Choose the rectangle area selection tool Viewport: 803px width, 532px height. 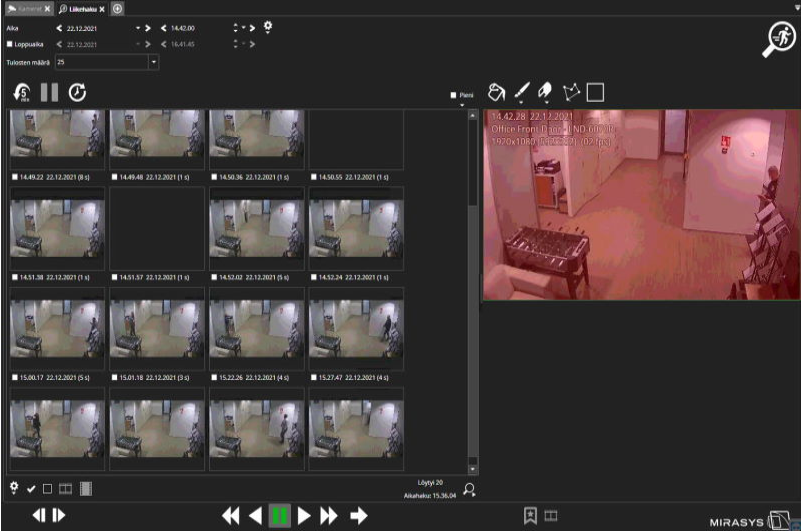point(595,92)
